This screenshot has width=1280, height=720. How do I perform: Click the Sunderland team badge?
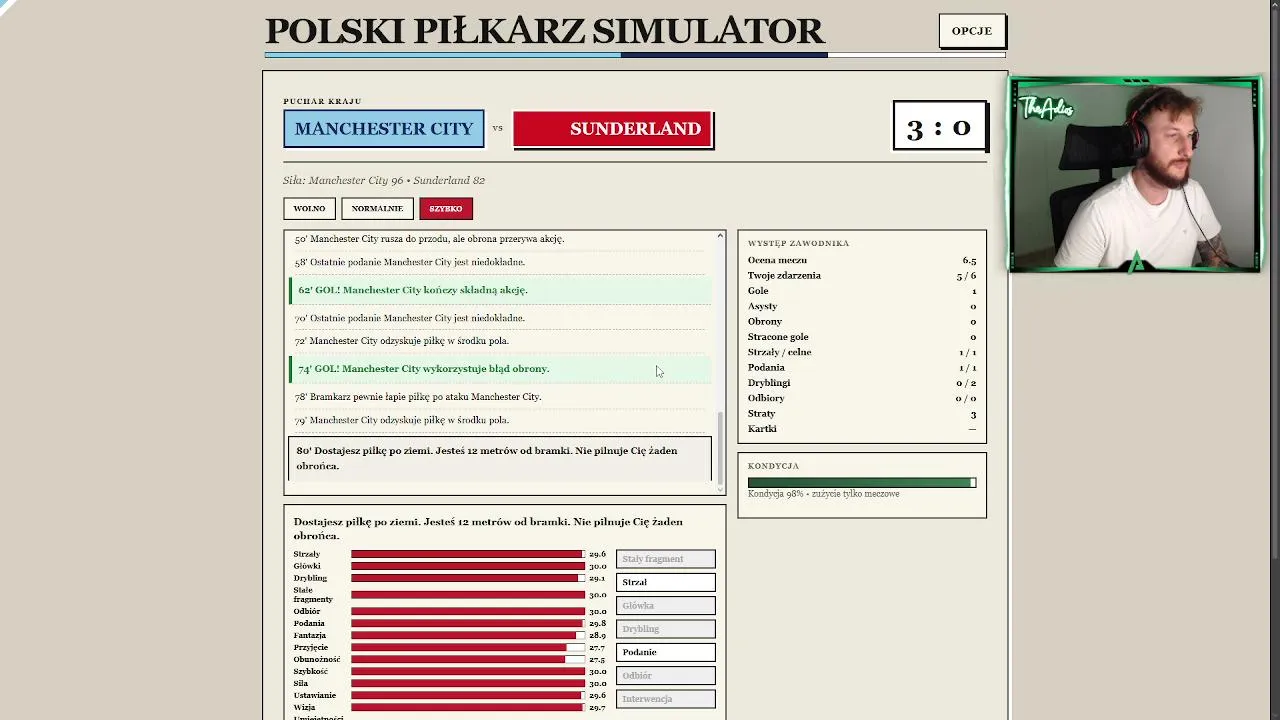point(613,129)
